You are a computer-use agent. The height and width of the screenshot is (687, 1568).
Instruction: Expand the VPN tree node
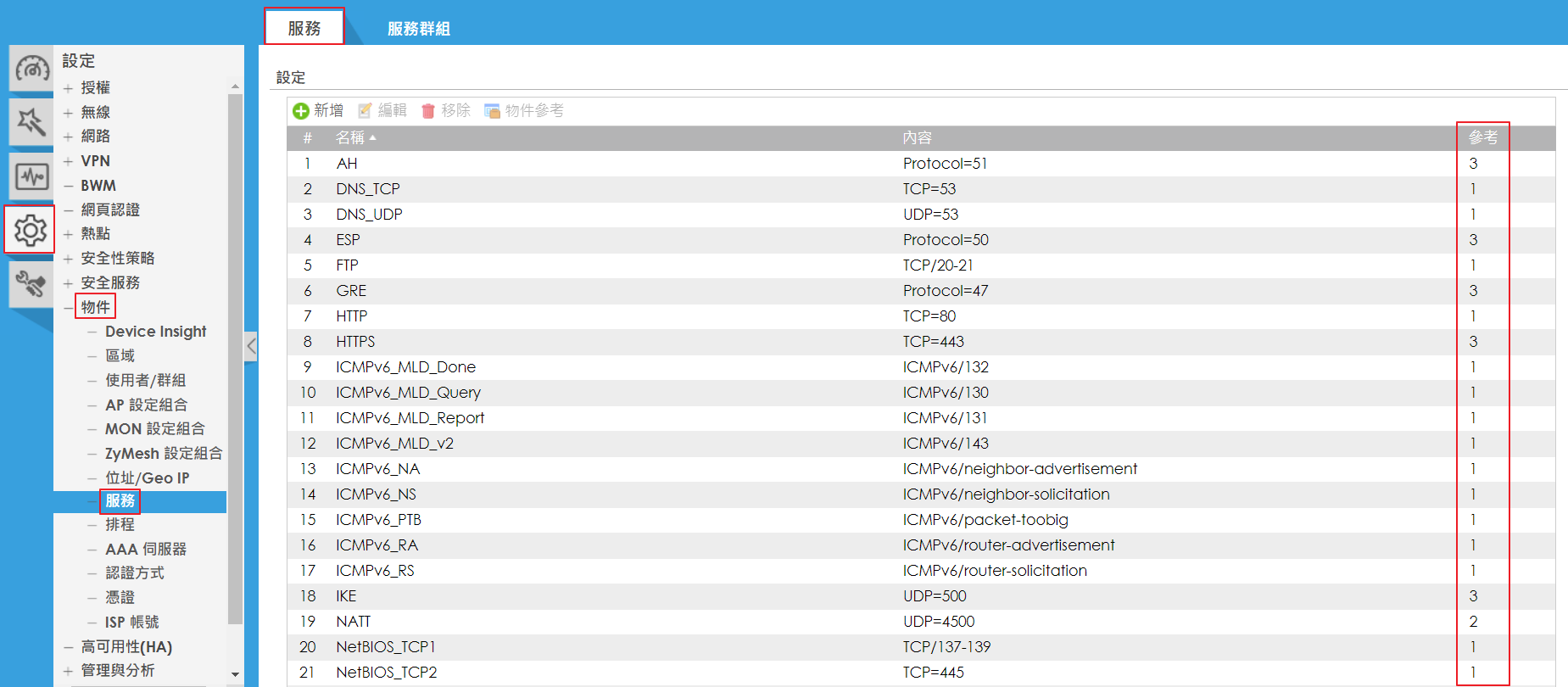click(x=68, y=161)
